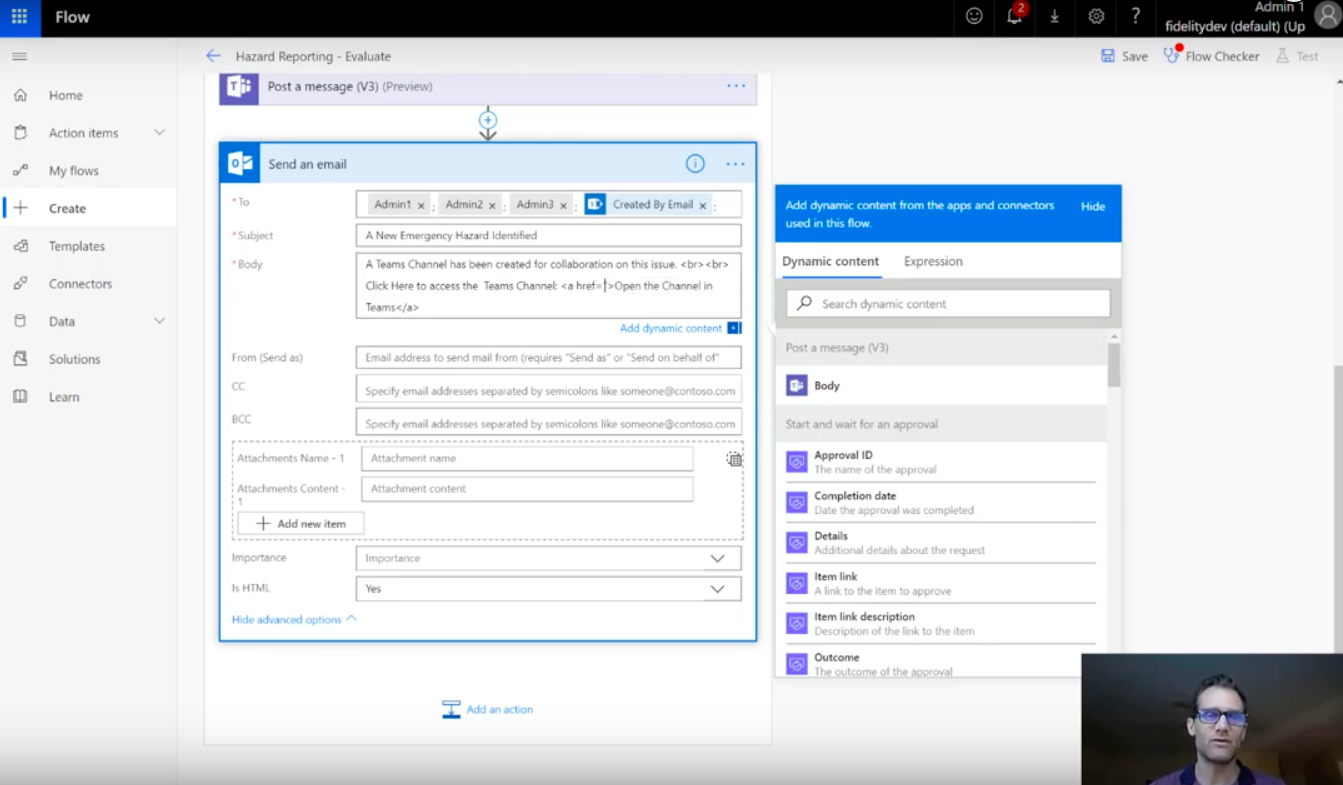1343x785 pixels.
Task: Click the Attachment content field
Action: [527, 489]
